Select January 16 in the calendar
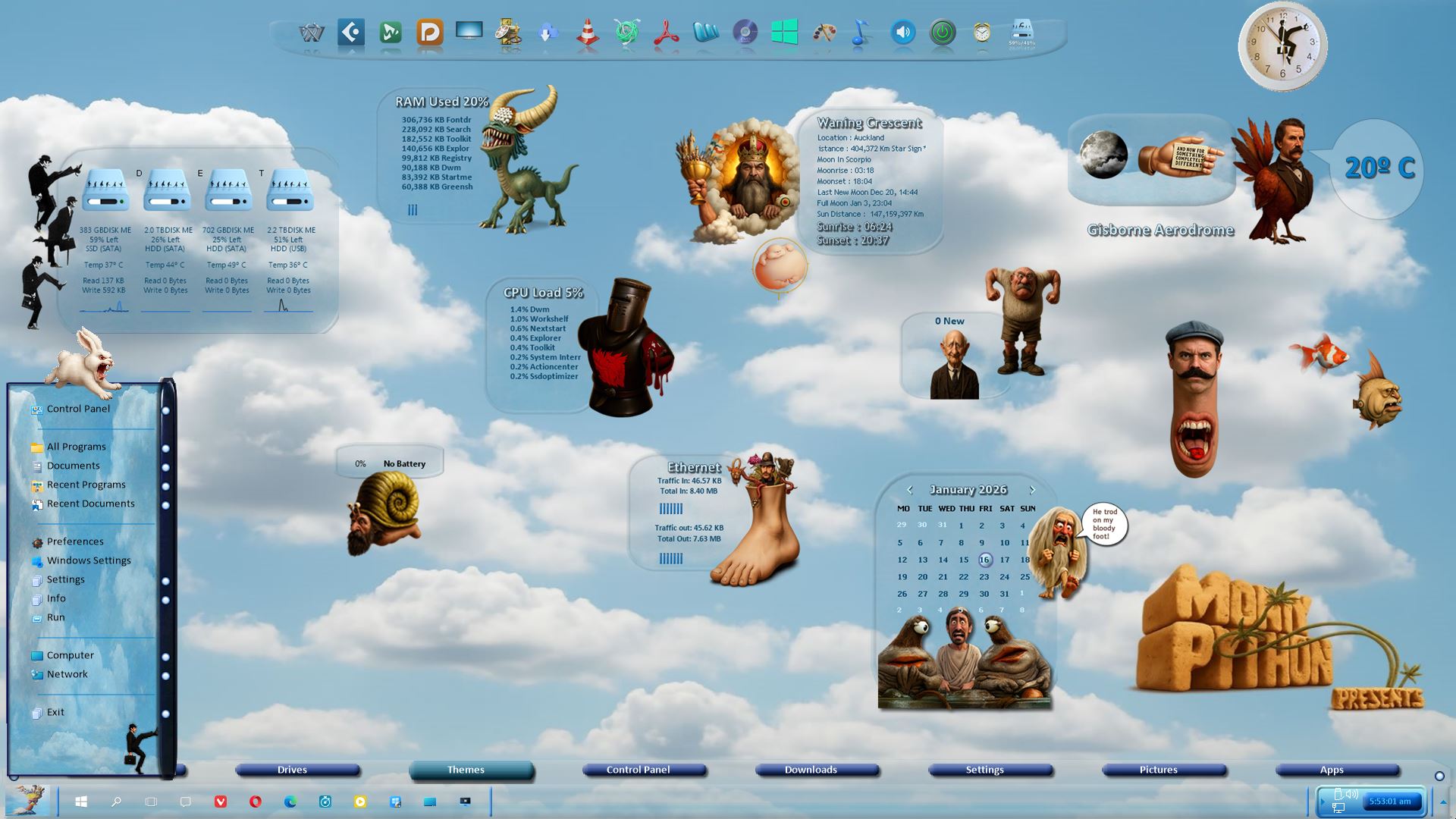Viewport: 1456px width, 819px height. 984,560
